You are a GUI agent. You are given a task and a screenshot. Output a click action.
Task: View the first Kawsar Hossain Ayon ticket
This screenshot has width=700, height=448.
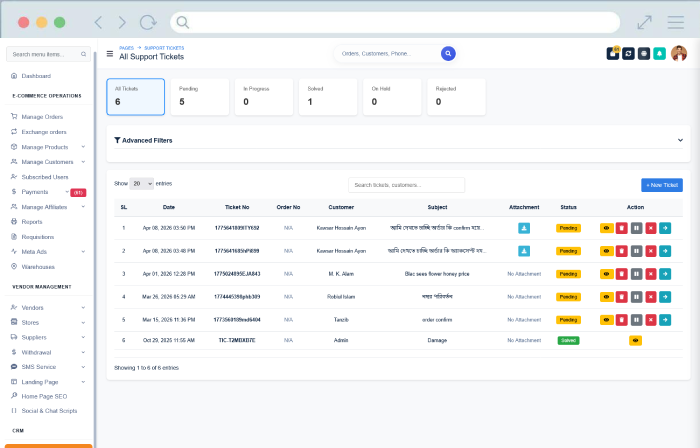click(606, 228)
